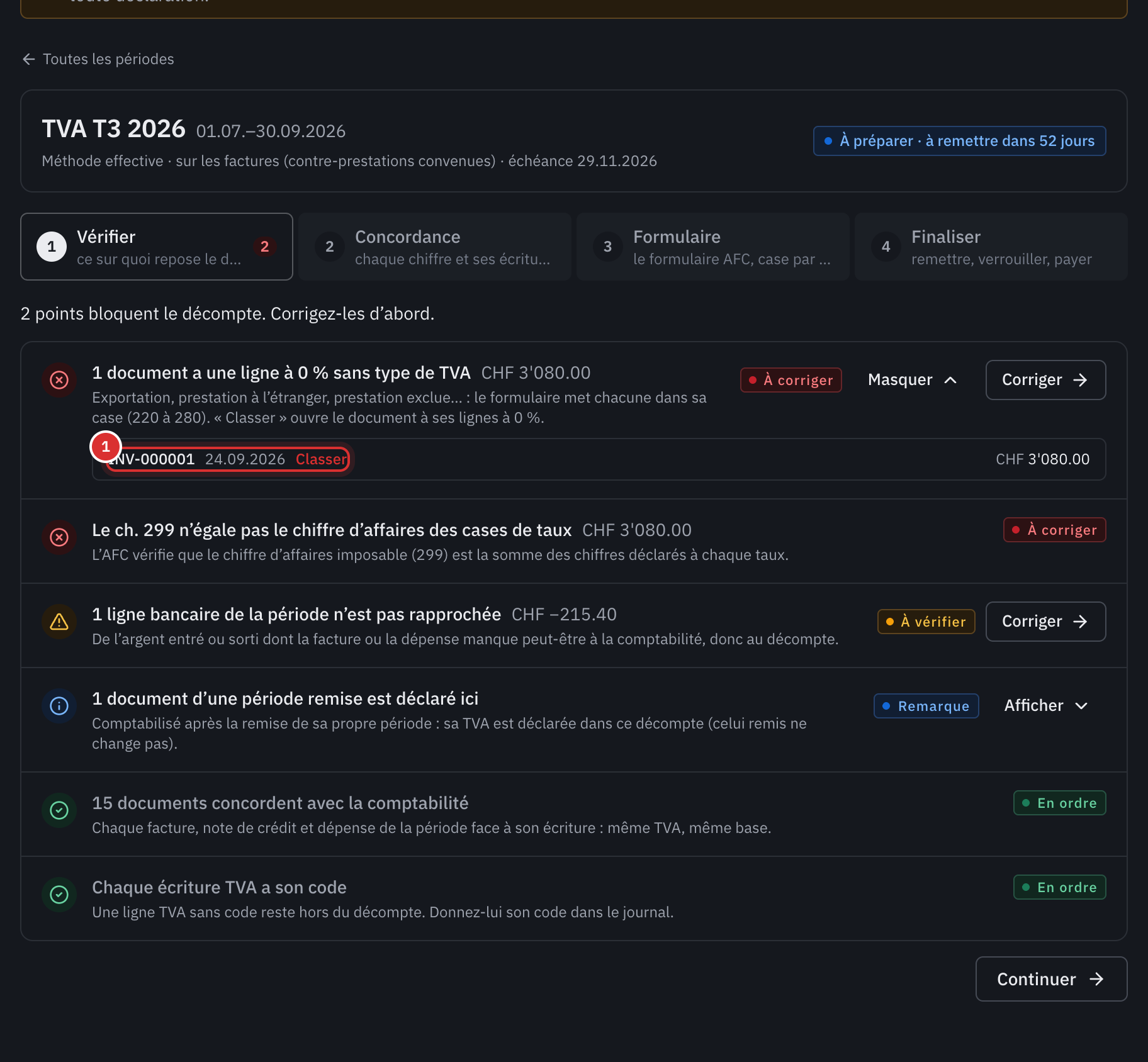
Task: Open the Concordance step tab
Action: 435,247
